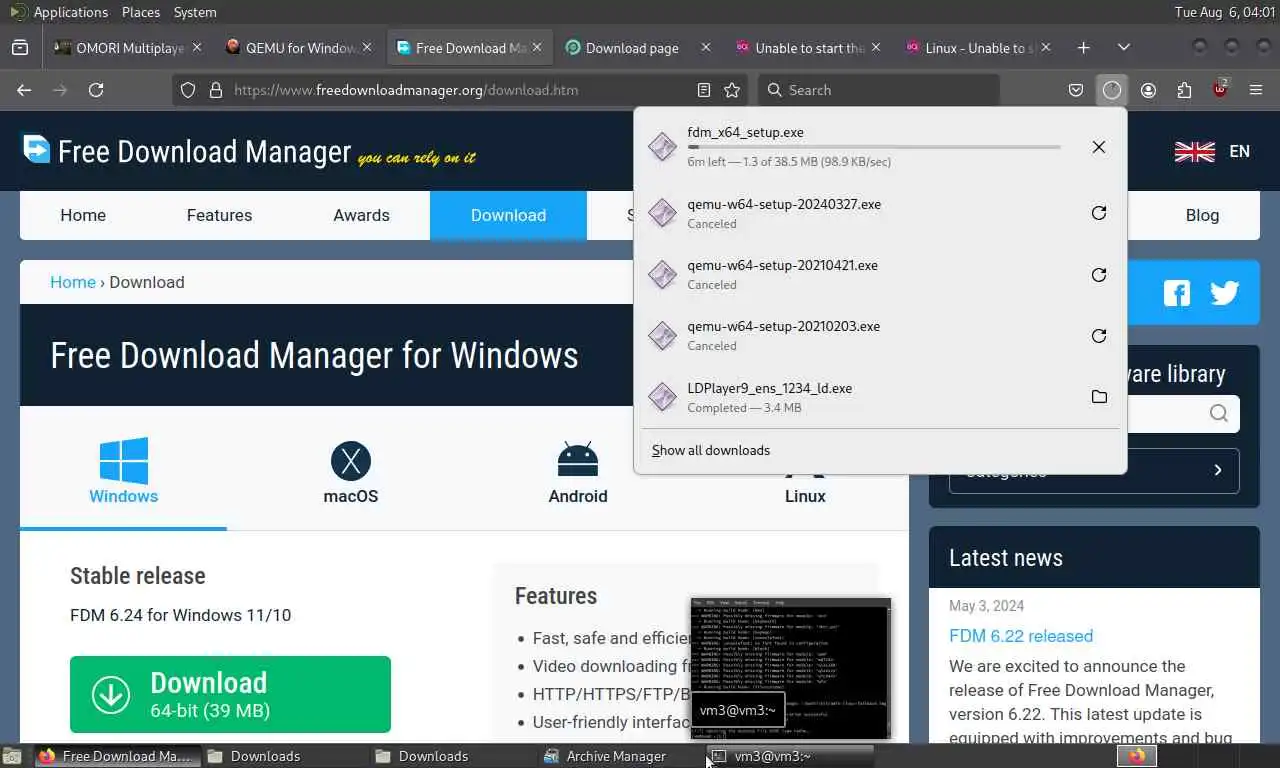Reload the current page
This screenshot has width=1280, height=768.
(x=96, y=90)
